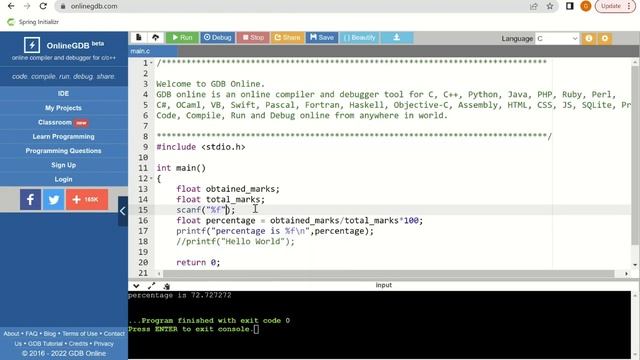Click the console output area
This screenshot has height=360, width=640.
point(380,324)
